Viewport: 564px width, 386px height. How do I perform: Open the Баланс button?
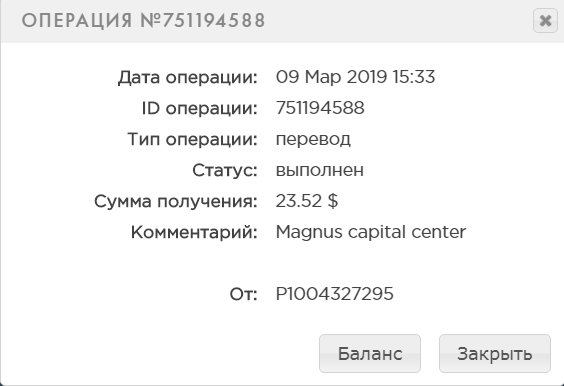coord(370,353)
